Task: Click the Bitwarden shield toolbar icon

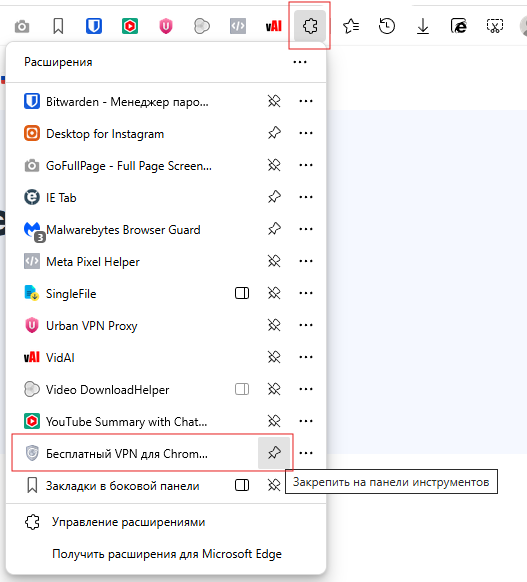Action: click(x=94, y=26)
